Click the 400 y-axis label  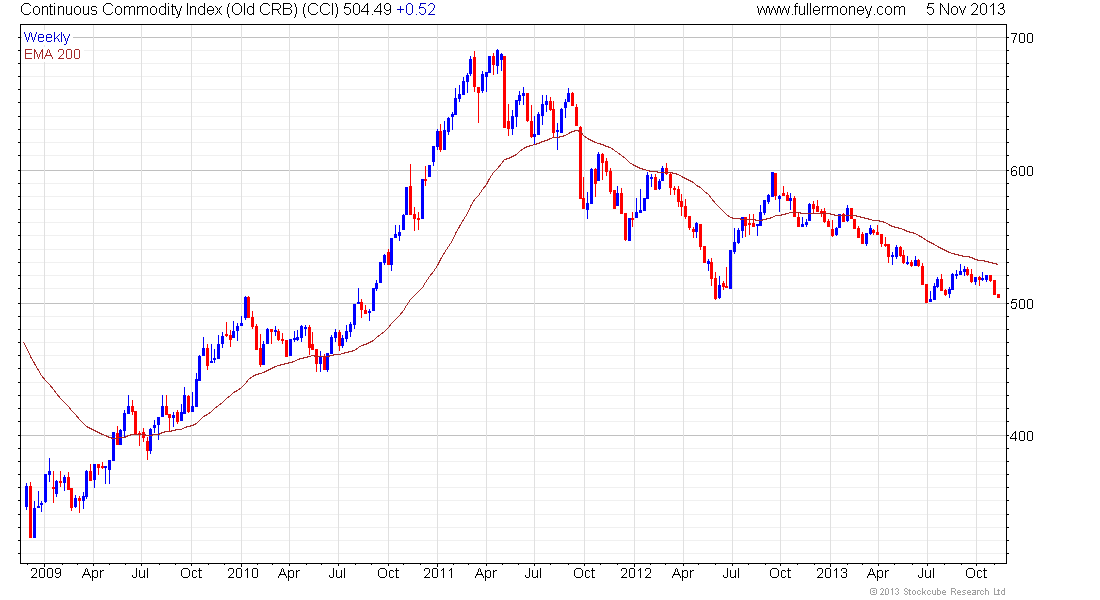click(x=1021, y=436)
